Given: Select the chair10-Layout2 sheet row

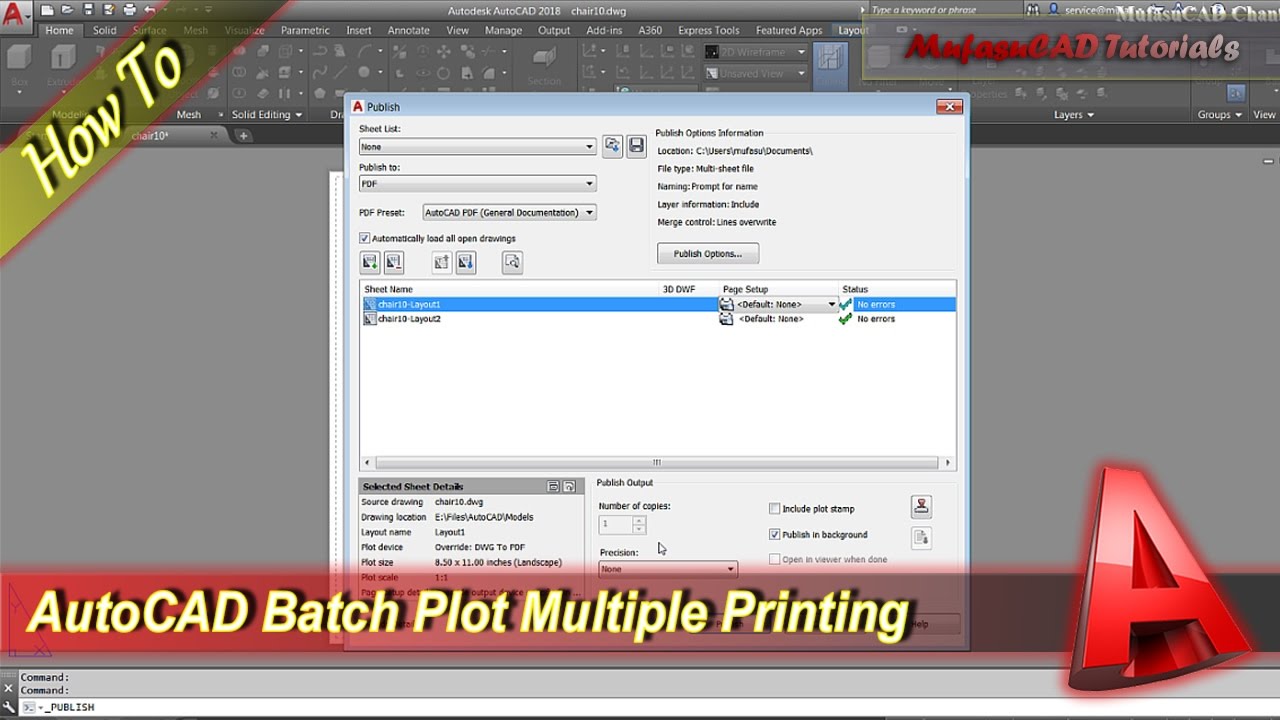Looking at the screenshot, I should (x=658, y=319).
